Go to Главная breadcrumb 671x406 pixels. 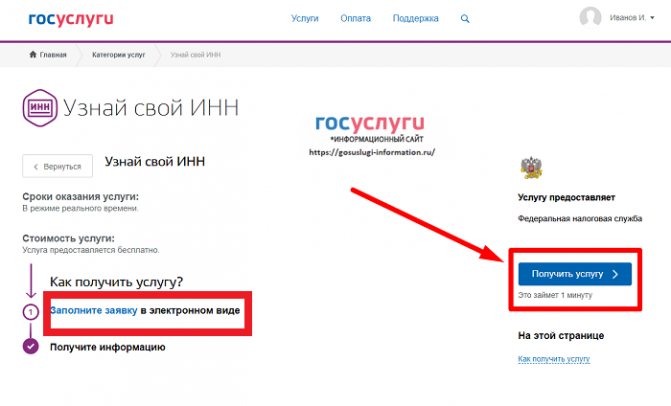53,55
